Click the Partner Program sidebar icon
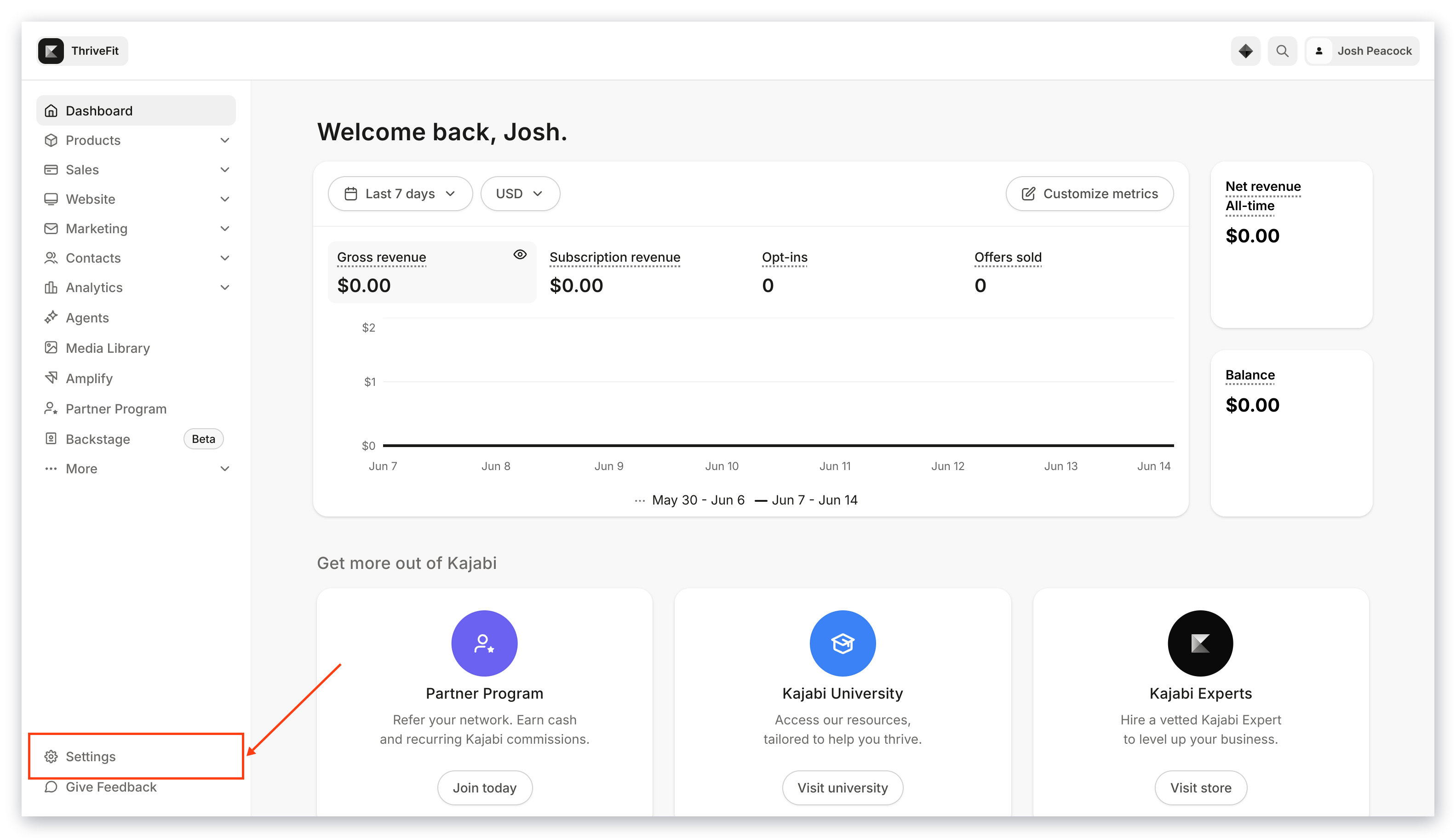The height and width of the screenshot is (838, 1456). (51, 408)
